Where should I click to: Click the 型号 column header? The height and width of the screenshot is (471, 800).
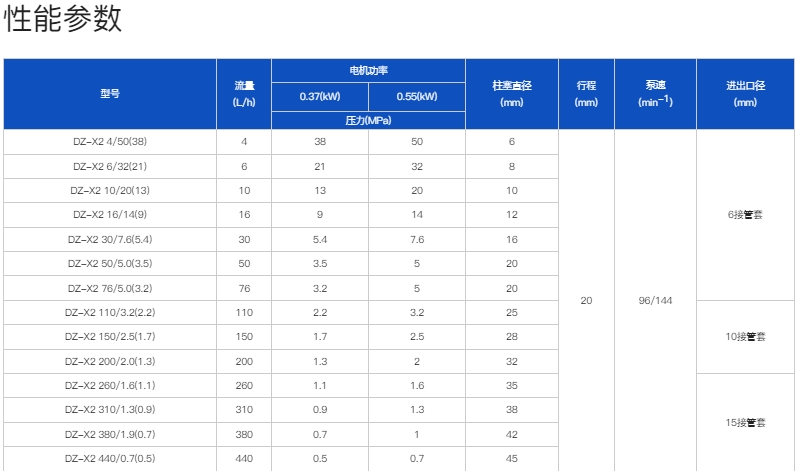click(110, 94)
